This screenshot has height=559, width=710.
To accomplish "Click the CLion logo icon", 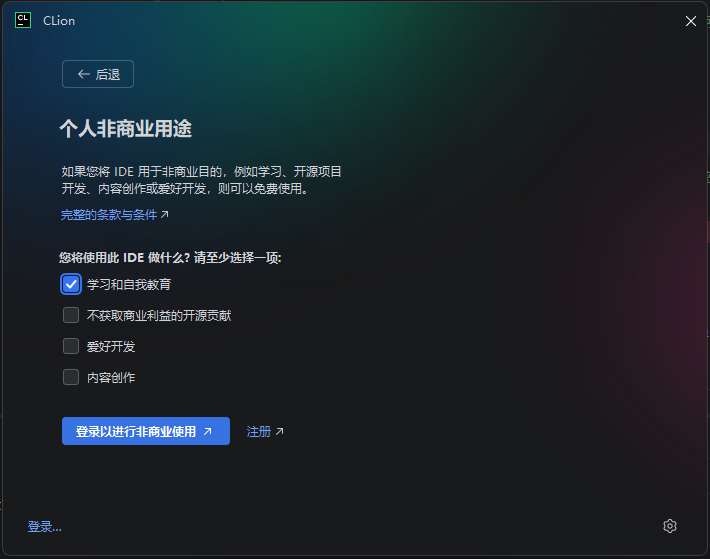I will tap(23, 20).
